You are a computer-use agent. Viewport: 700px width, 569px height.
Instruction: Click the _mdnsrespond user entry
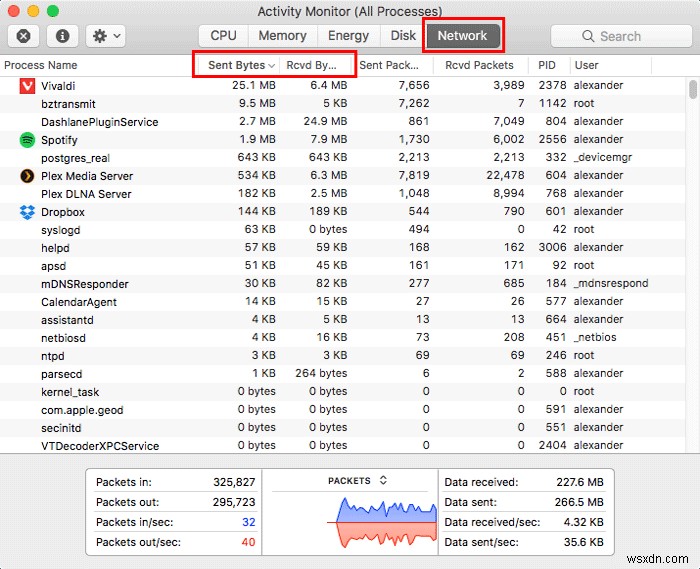611,283
